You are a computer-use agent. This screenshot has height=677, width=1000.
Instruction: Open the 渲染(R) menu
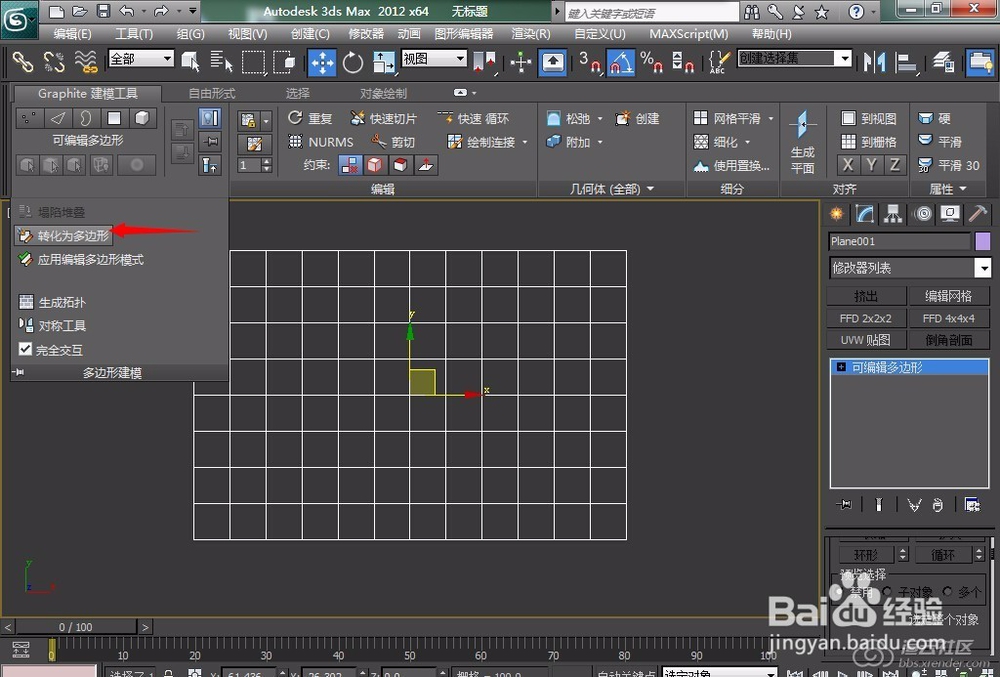tap(531, 34)
